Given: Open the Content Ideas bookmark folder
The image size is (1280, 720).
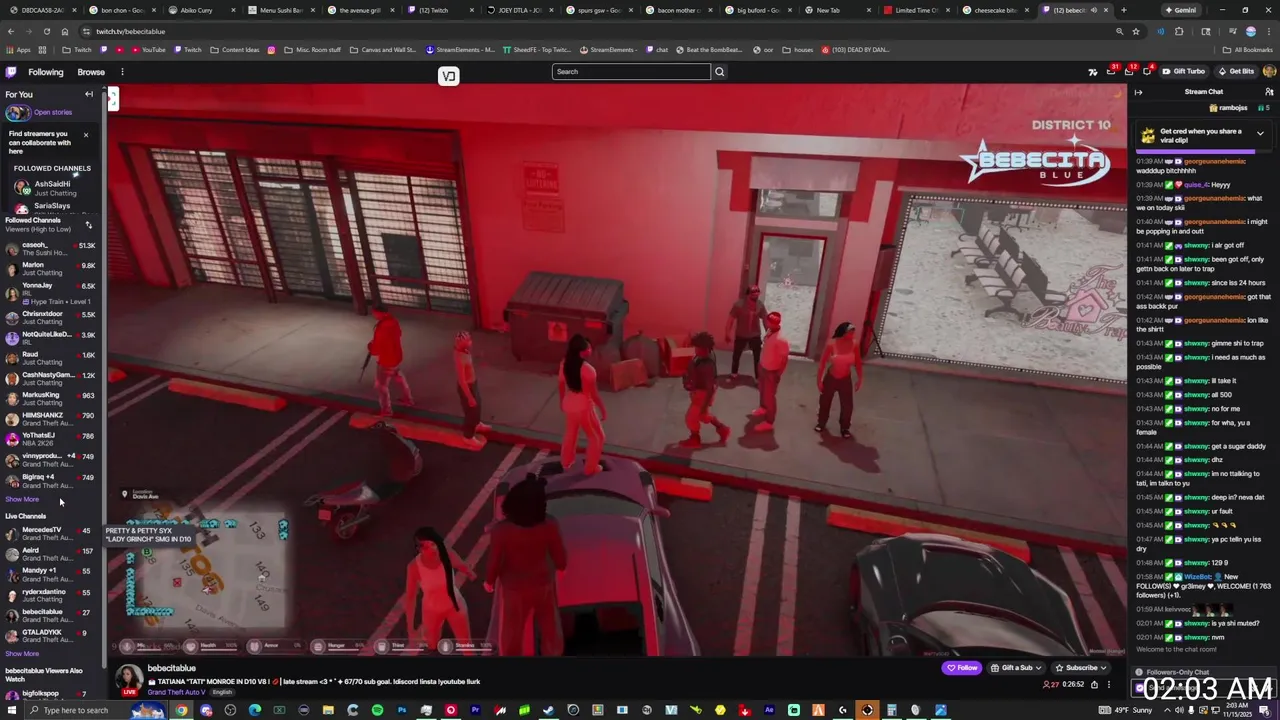Looking at the screenshot, I should [x=234, y=50].
